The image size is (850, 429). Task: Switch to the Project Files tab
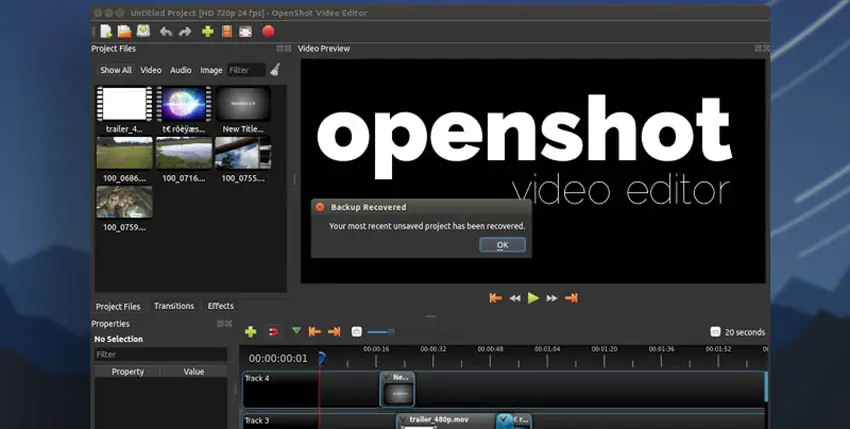tap(118, 306)
